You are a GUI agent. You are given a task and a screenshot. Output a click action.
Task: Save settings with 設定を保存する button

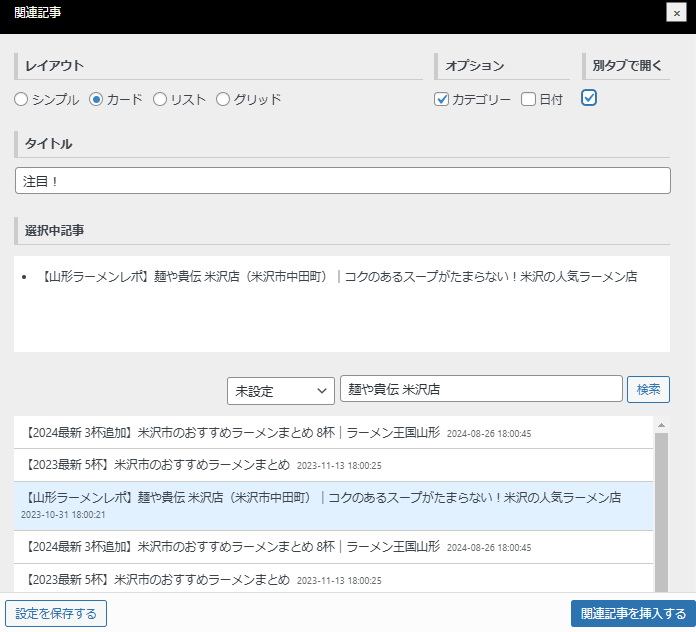tap(56, 613)
